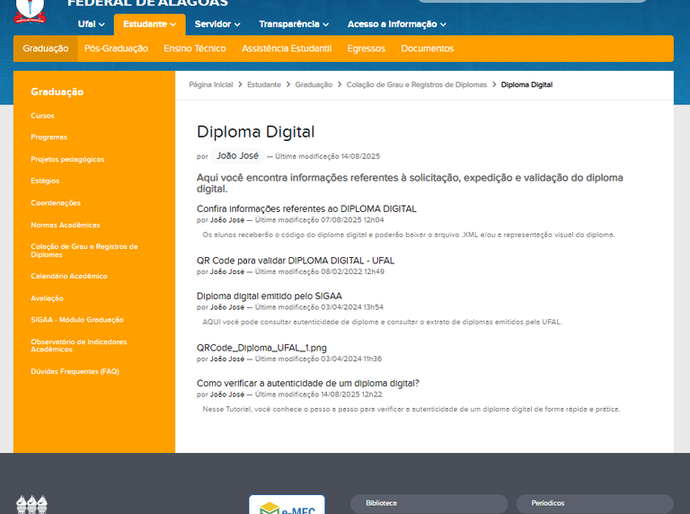This screenshot has width=690, height=514.
Task: Click Página Inicial in breadcrumb
Action: point(211,84)
